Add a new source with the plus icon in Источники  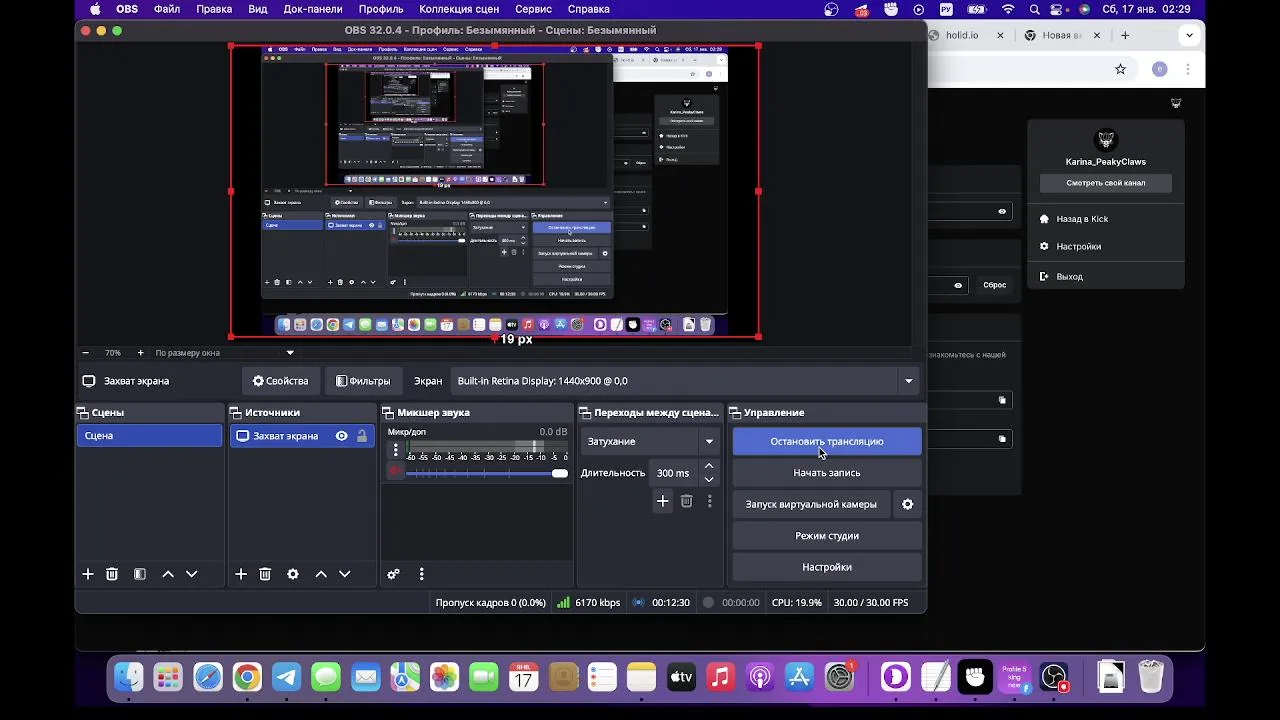point(241,574)
